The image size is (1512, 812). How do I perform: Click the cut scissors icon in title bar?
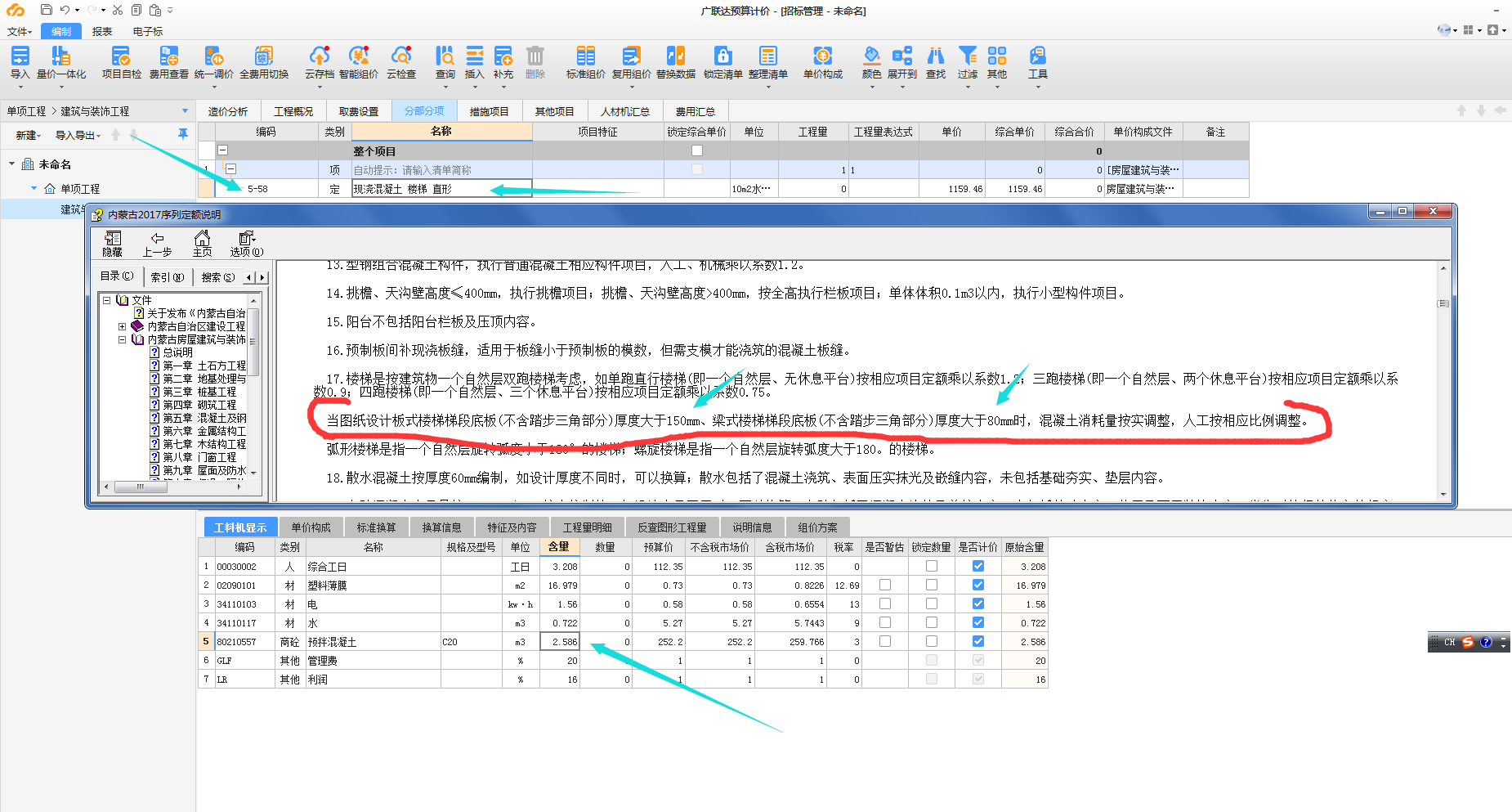pos(118,10)
